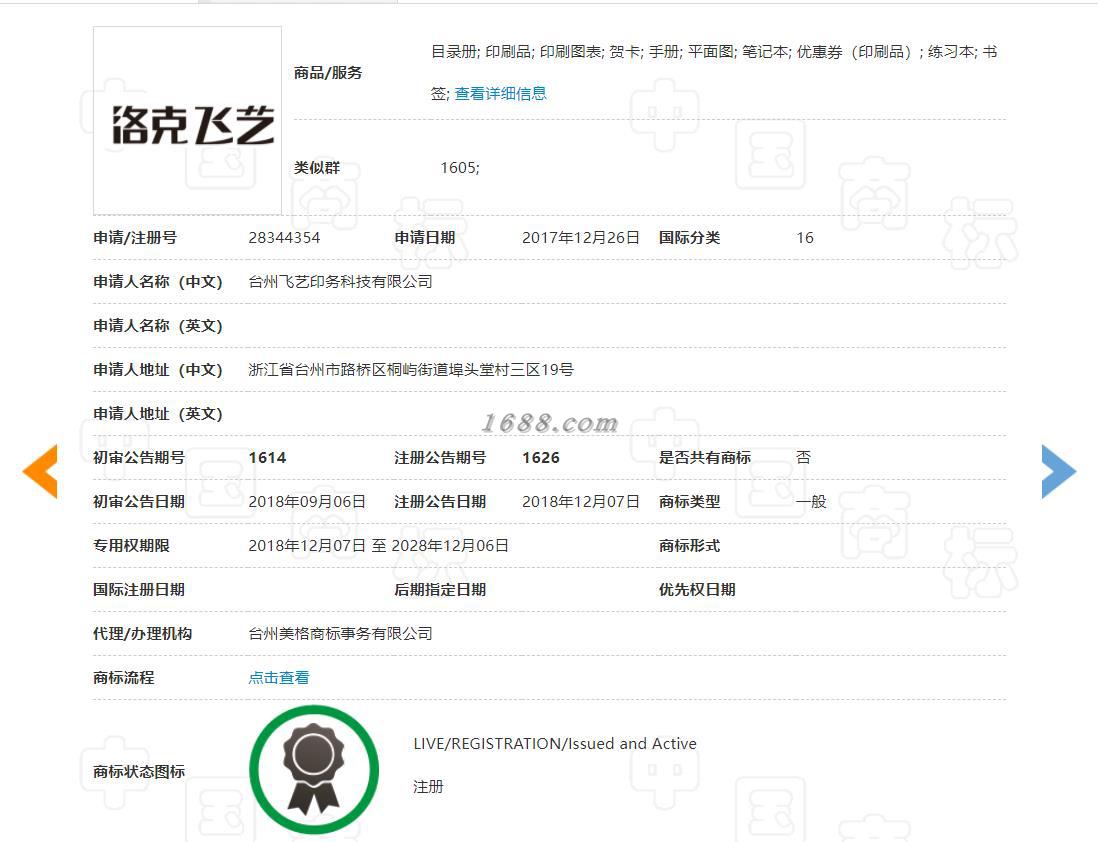
Task: Select preliminary announcement number 1614
Action: point(267,458)
